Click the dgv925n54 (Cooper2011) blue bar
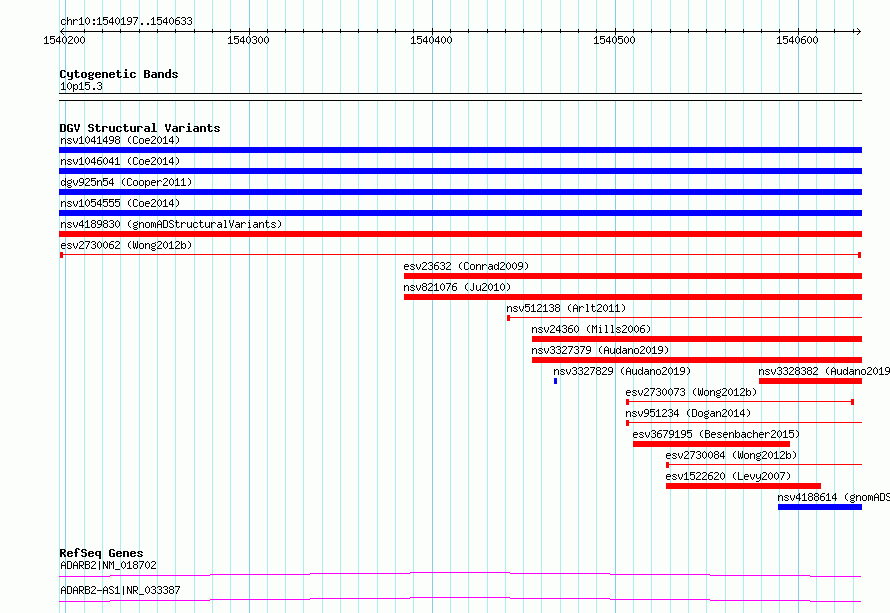 click(x=460, y=192)
